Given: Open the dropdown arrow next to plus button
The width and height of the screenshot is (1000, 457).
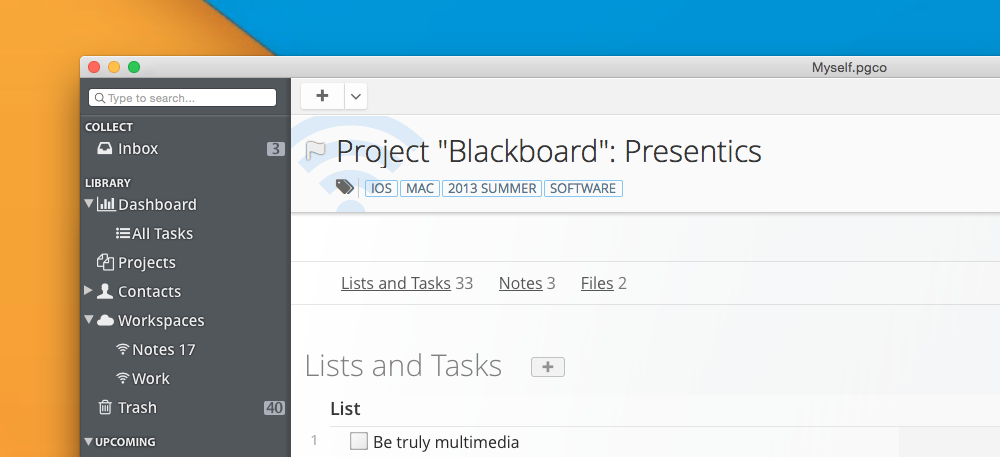Looking at the screenshot, I should (x=356, y=96).
